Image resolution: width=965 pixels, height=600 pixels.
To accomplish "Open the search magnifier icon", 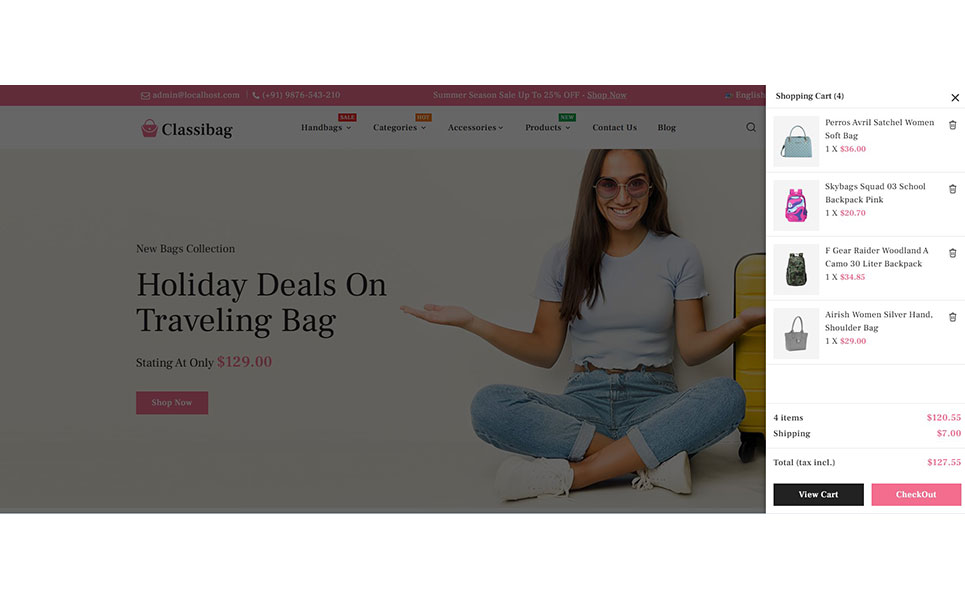I will pos(751,127).
